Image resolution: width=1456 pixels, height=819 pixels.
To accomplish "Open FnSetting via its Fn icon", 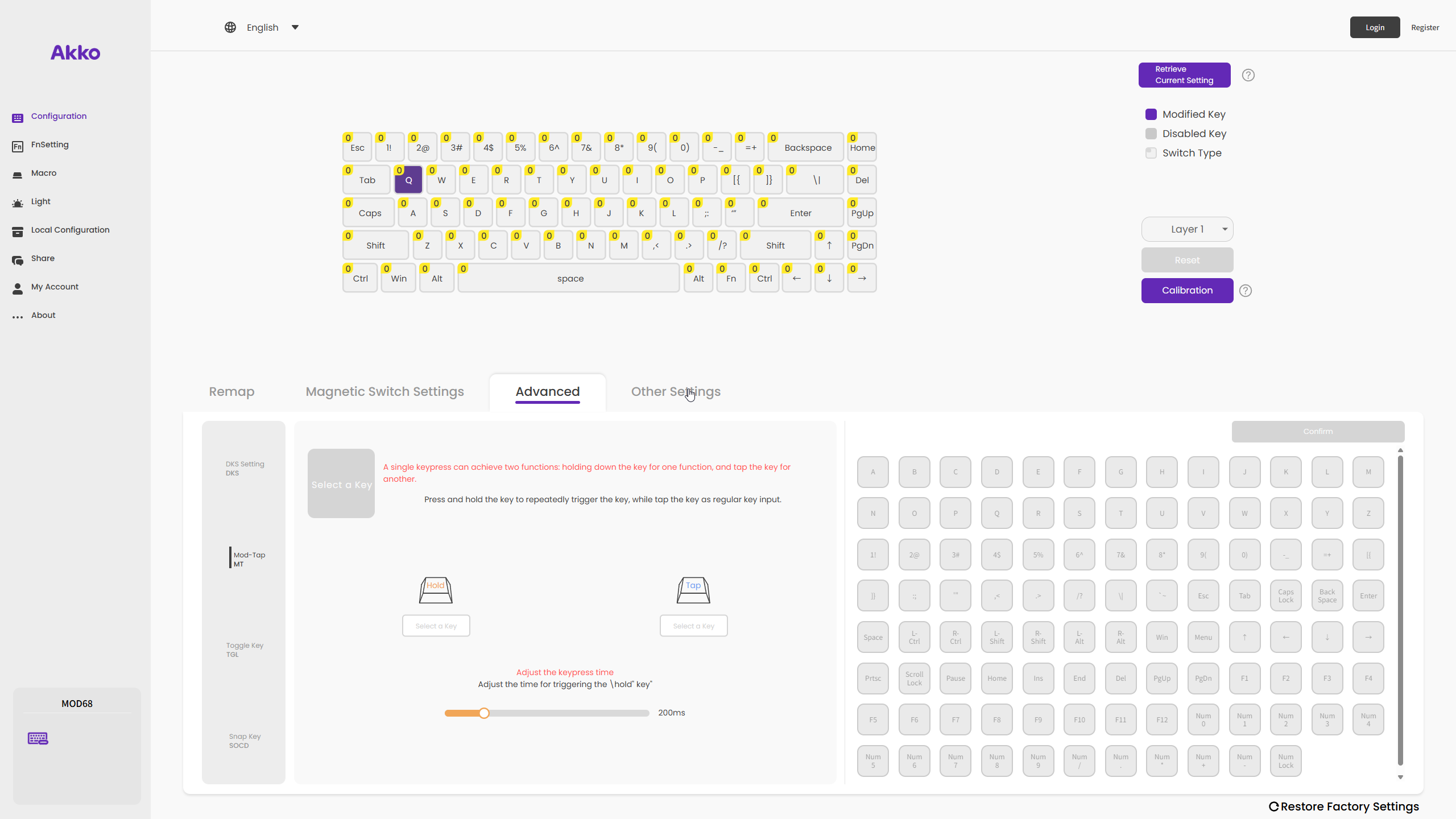I will click(x=18, y=146).
